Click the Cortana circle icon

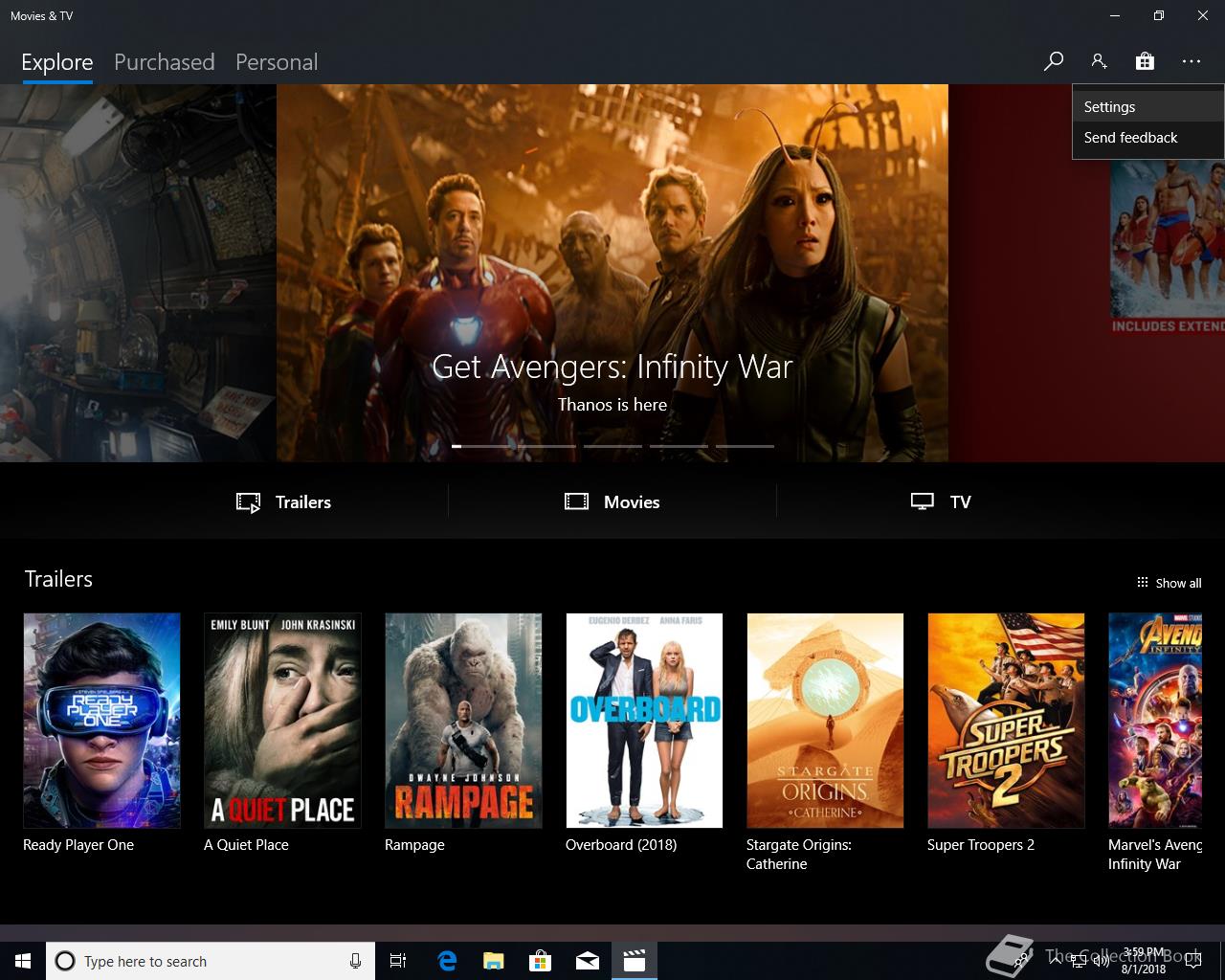[65, 961]
